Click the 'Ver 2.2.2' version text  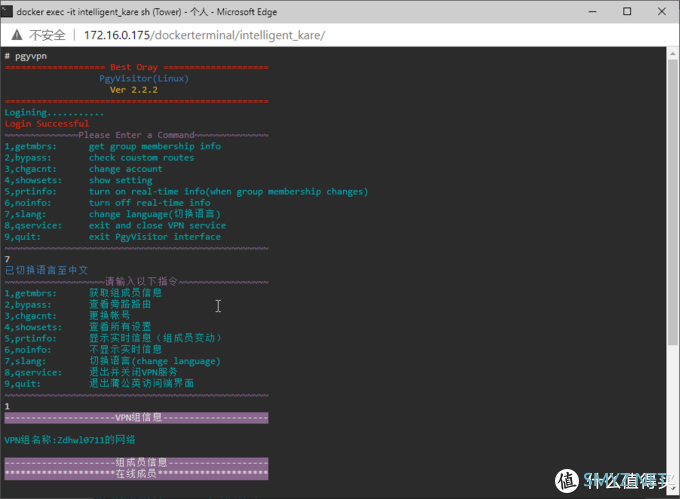(x=134, y=90)
